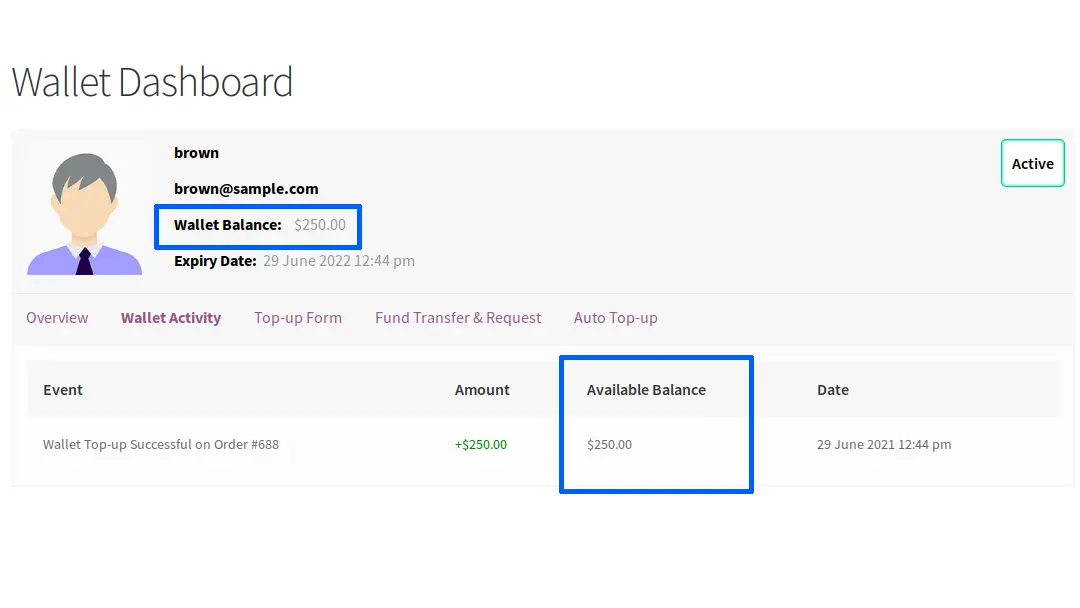The height and width of the screenshot is (608, 1080).
Task: Click the Event column header
Action: click(63, 390)
